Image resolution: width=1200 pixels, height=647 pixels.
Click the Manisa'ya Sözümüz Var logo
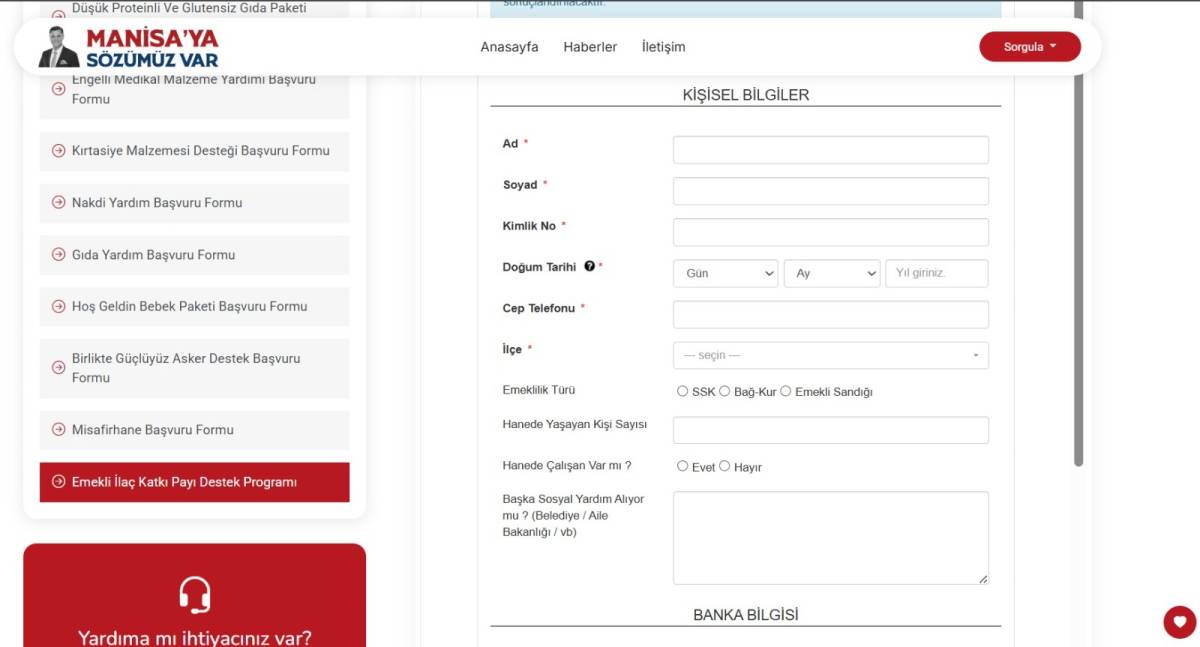(x=128, y=47)
